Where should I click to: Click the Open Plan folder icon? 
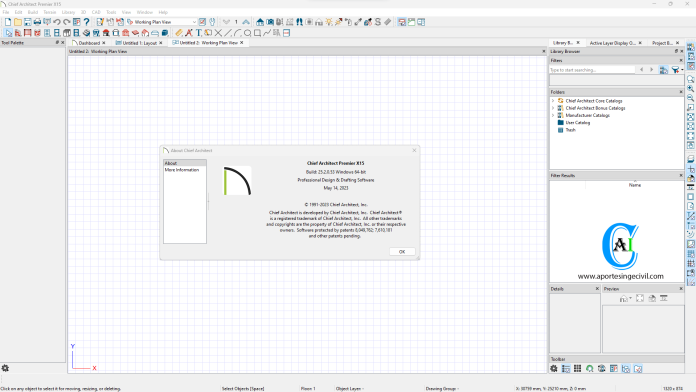(18, 22)
